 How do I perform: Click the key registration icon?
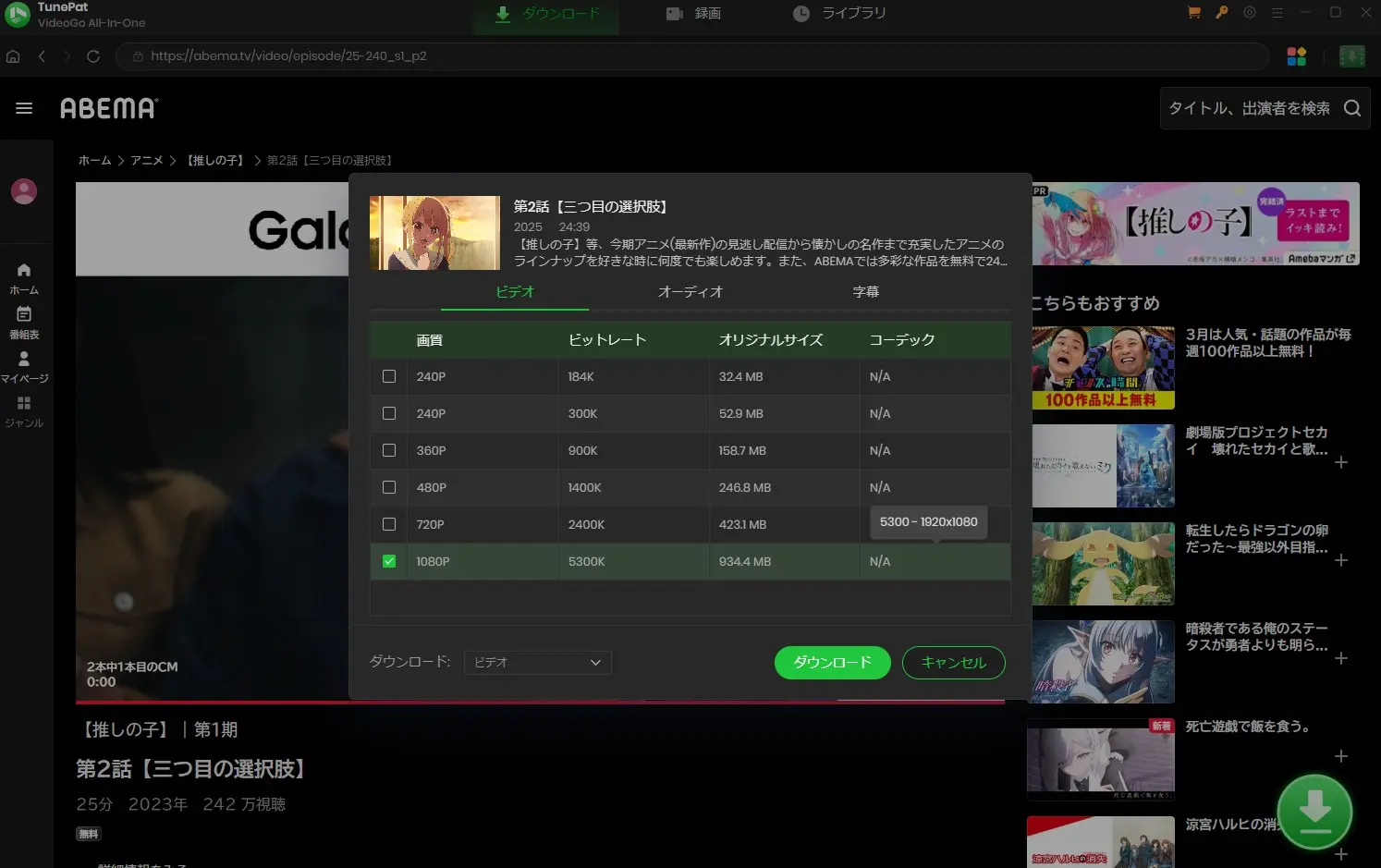pyautogui.click(x=1222, y=13)
